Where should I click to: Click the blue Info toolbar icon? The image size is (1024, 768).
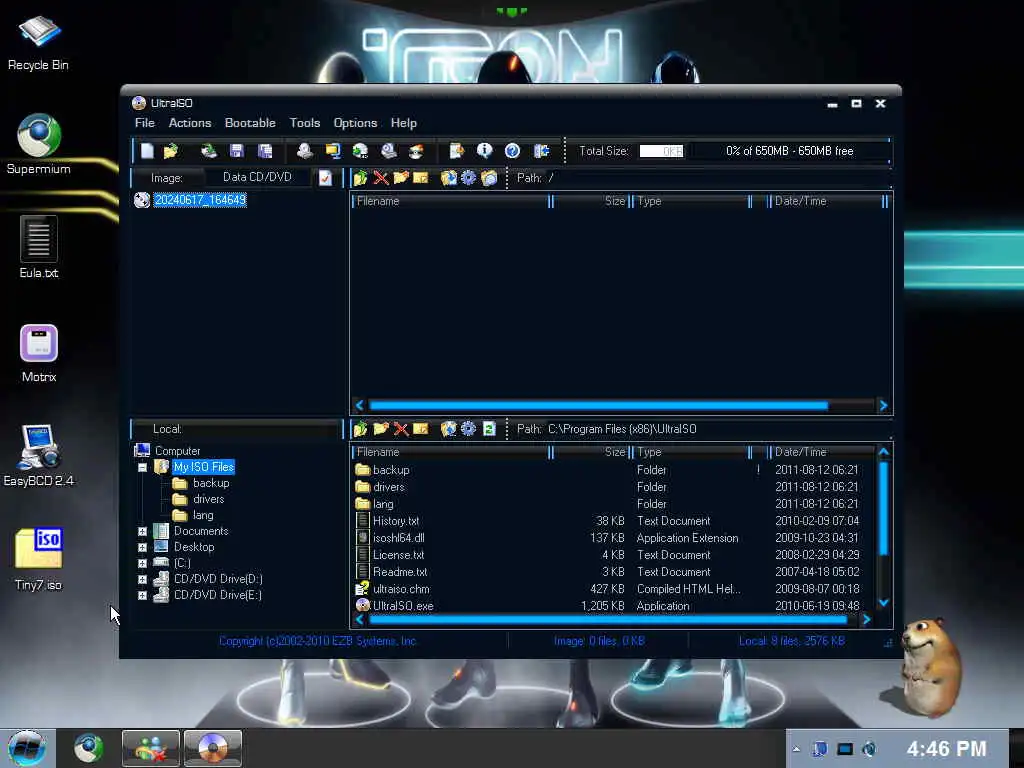tap(485, 151)
